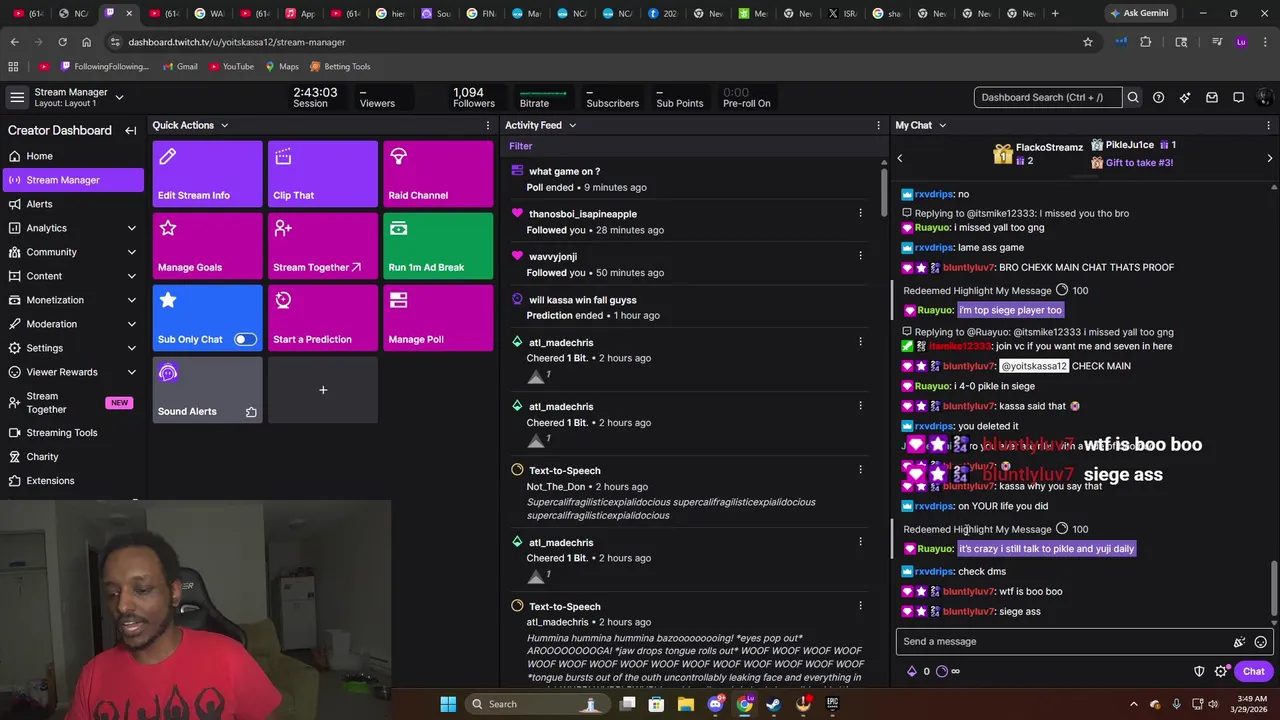The image size is (1280, 720).
Task: Open Alerts in sidebar
Action: (x=72, y=204)
